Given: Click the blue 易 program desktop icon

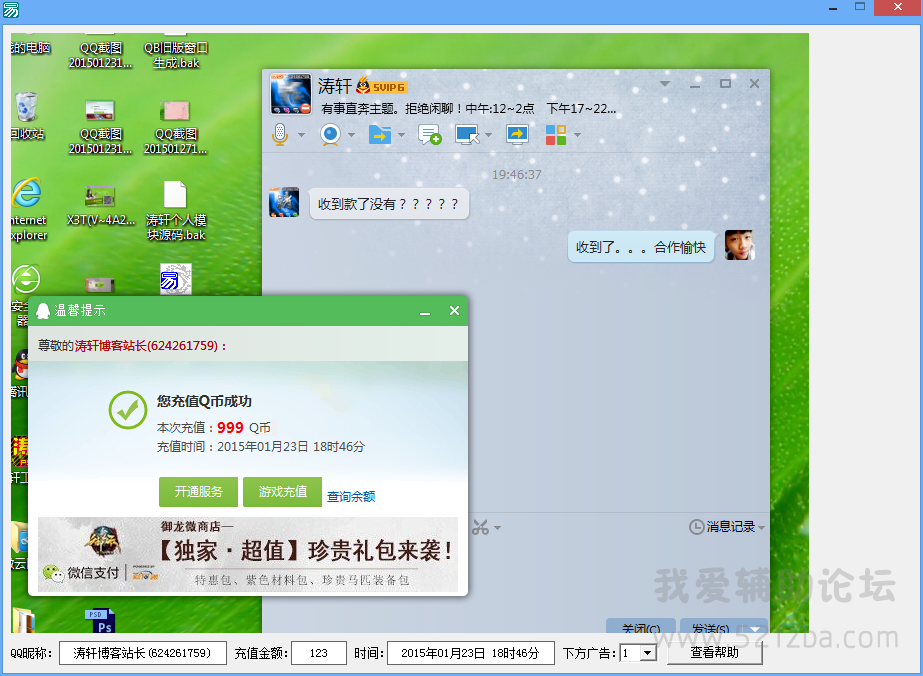Looking at the screenshot, I should (x=175, y=279).
